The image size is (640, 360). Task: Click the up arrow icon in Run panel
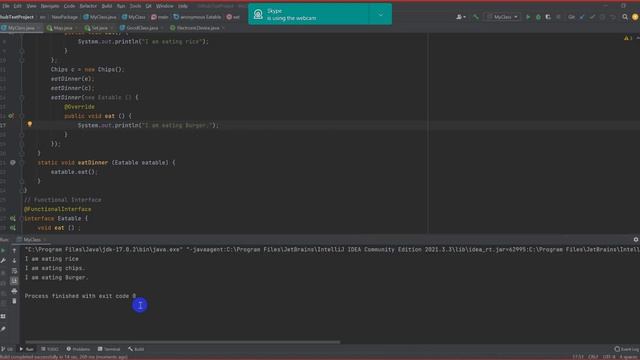tap(14, 250)
